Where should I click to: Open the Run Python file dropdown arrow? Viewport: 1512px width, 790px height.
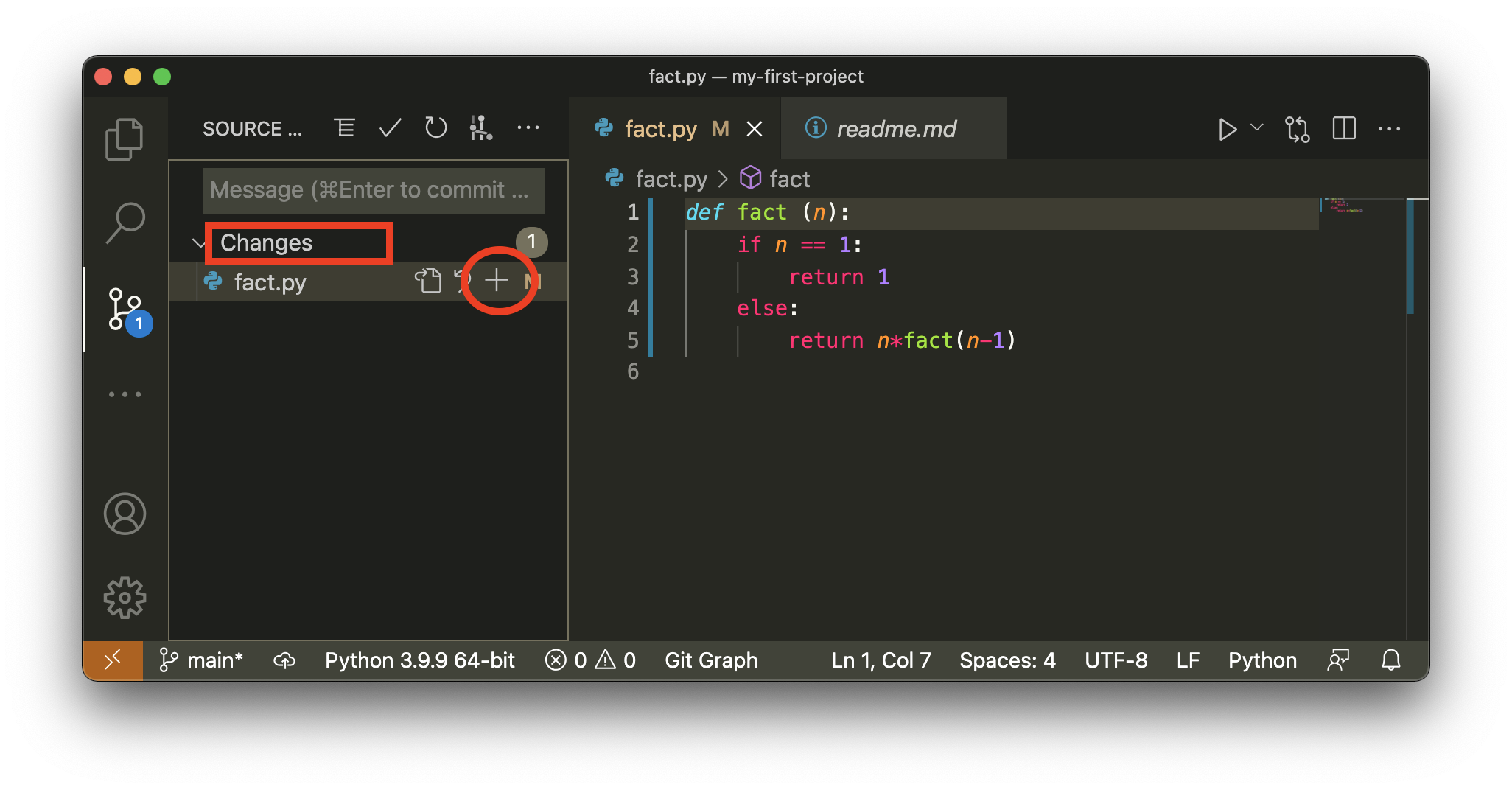click(1257, 129)
